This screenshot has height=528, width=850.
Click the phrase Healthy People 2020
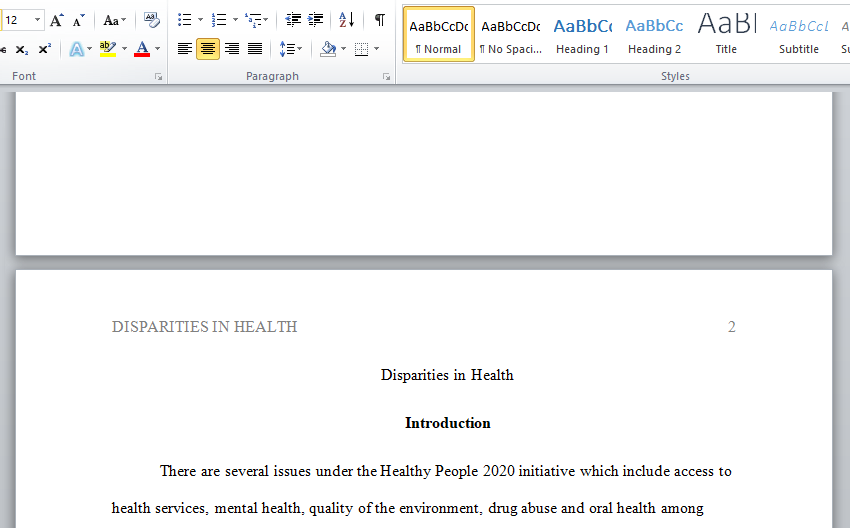click(448, 471)
